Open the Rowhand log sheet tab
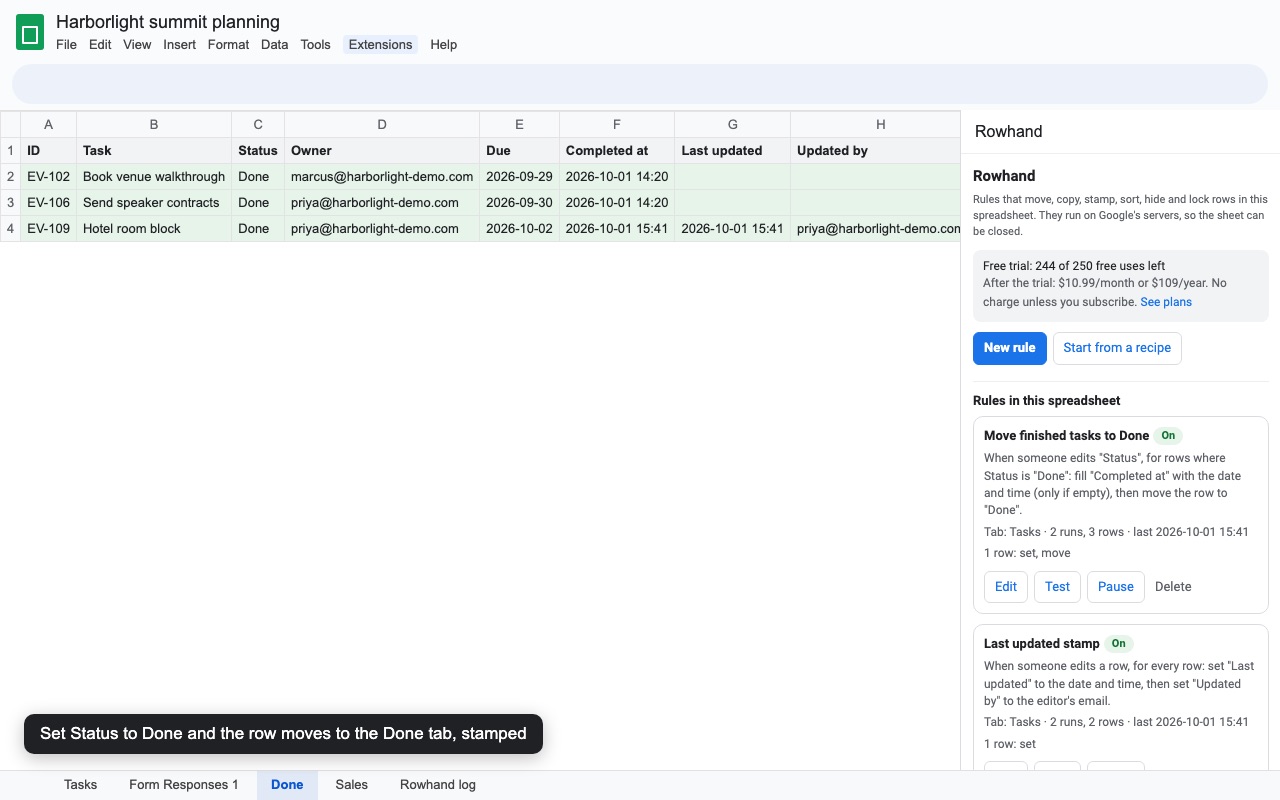 pyautogui.click(x=438, y=785)
